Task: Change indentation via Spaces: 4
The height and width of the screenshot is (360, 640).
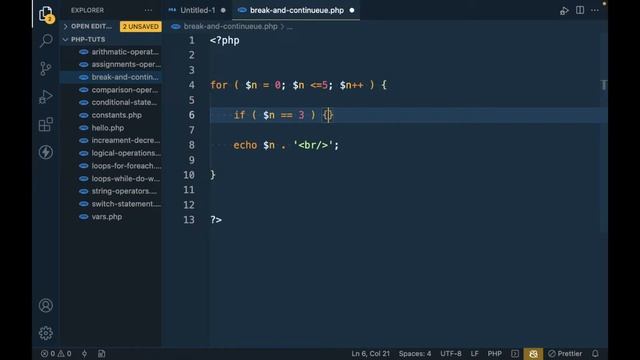Action: [415, 353]
